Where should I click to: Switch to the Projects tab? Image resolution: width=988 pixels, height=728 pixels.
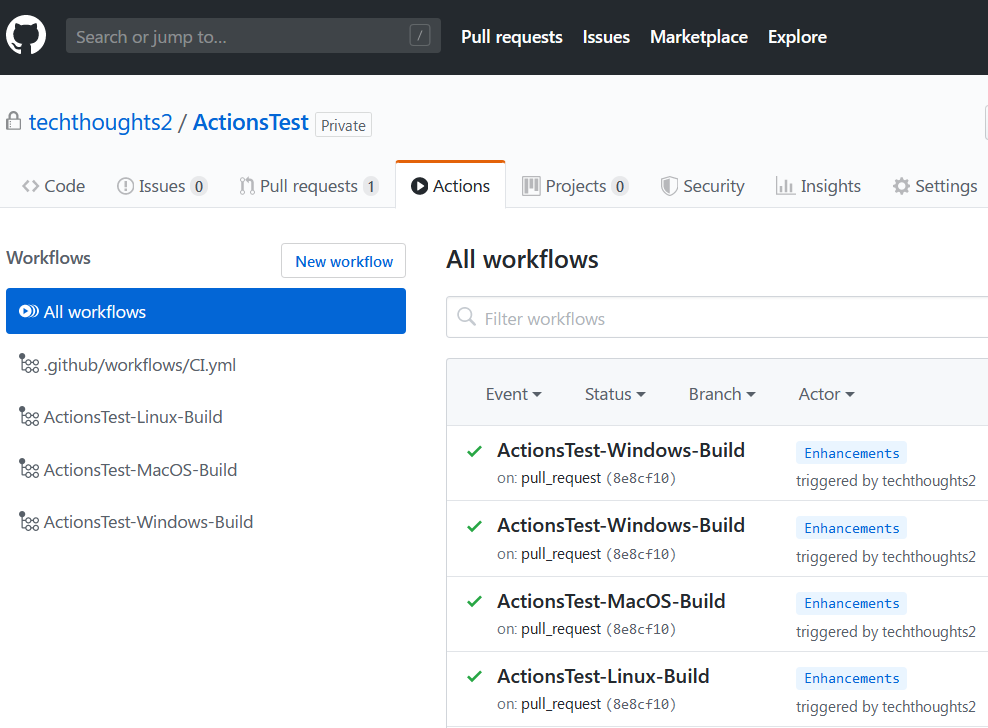tap(575, 186)
